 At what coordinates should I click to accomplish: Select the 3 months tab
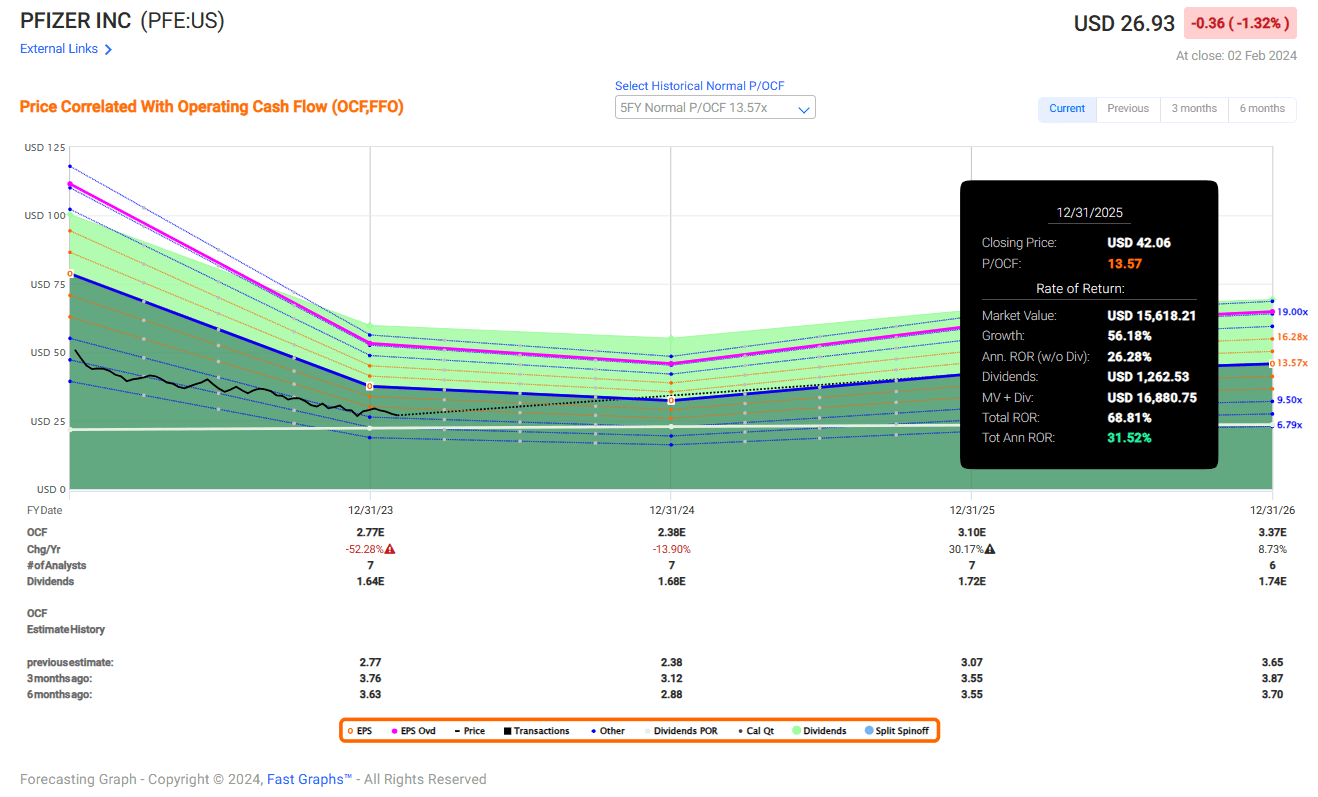[x=1194, y=109]
